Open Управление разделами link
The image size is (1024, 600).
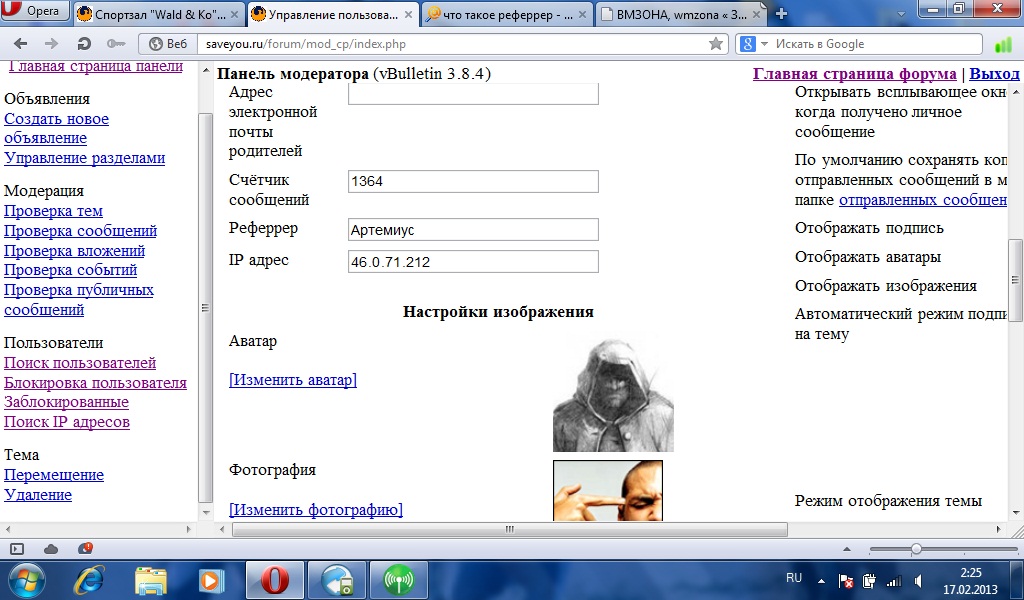[84, 158]
